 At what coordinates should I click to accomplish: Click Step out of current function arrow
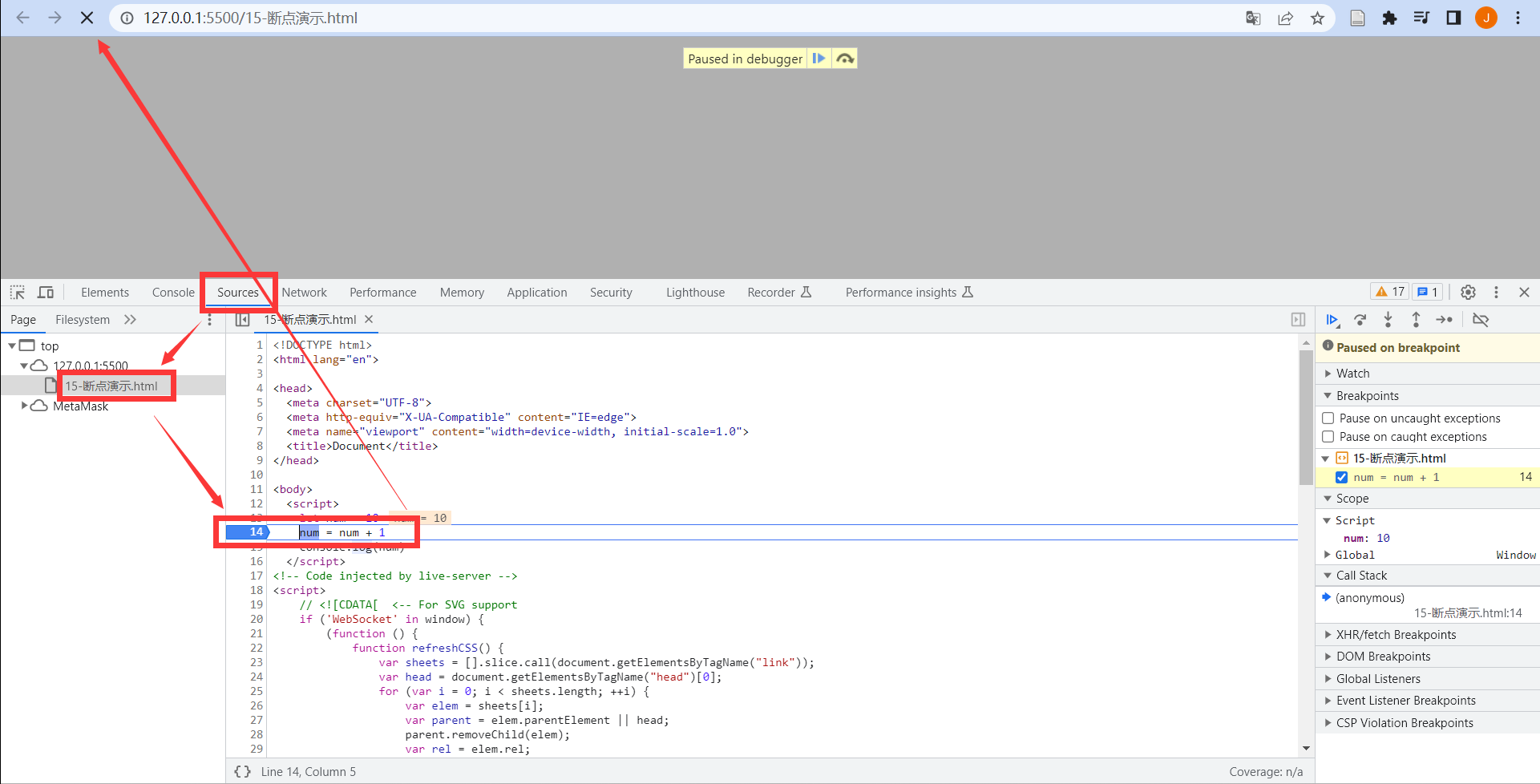pyautogui.click(x=1416, y=320)
